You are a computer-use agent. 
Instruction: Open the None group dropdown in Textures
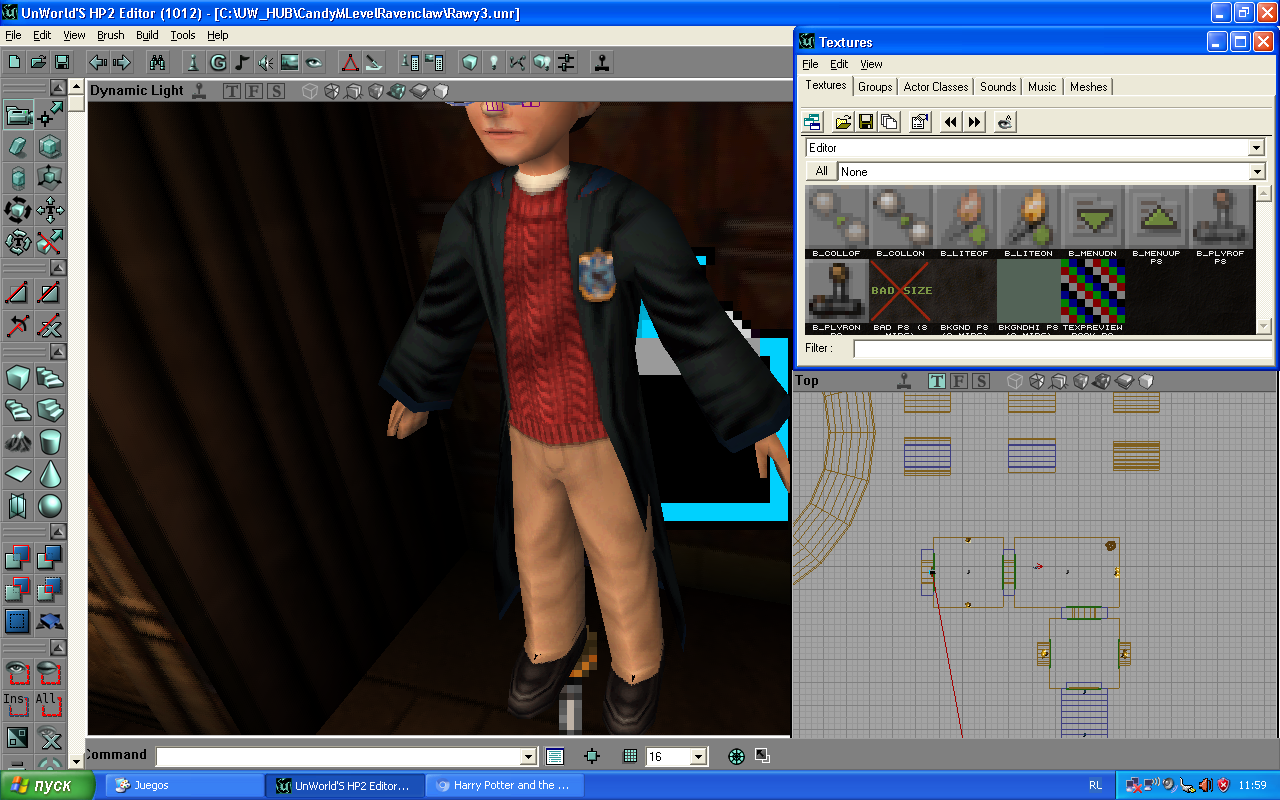click(1256, 172)
